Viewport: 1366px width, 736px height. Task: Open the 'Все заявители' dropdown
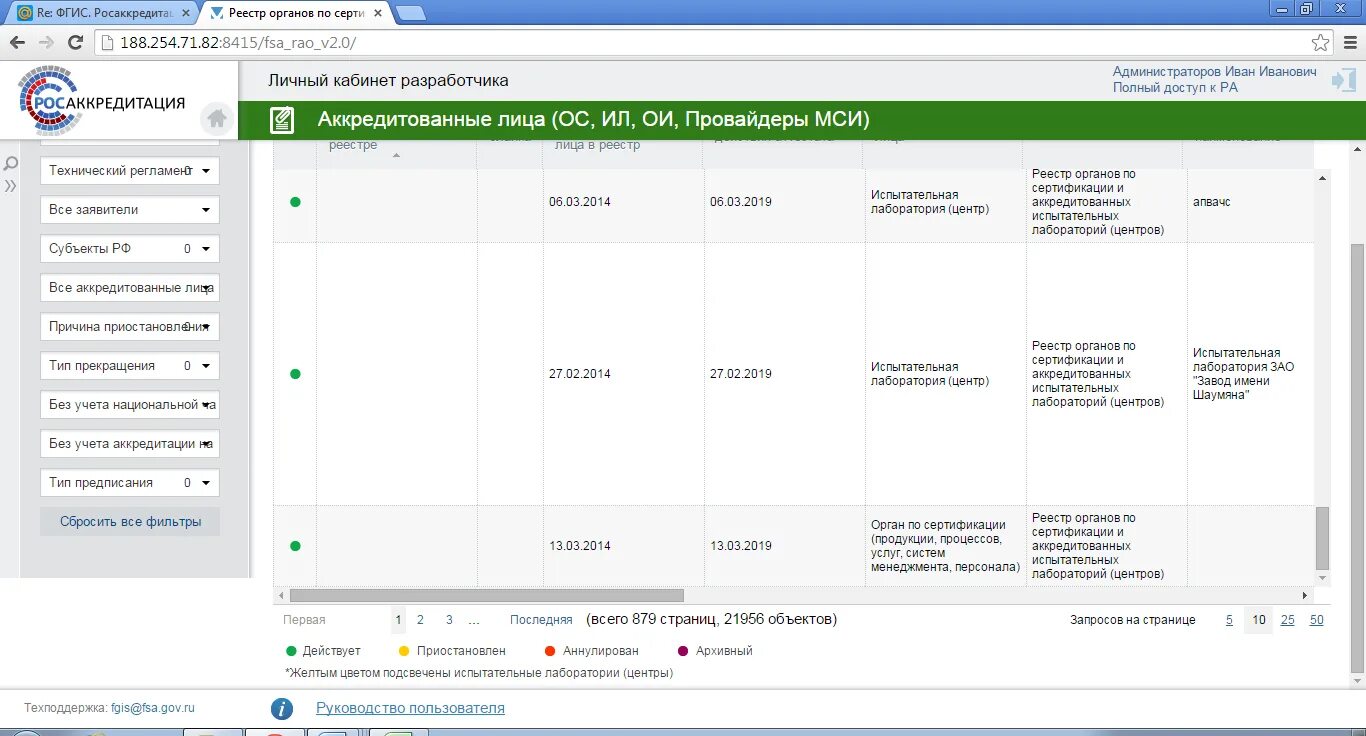point(130,210)
